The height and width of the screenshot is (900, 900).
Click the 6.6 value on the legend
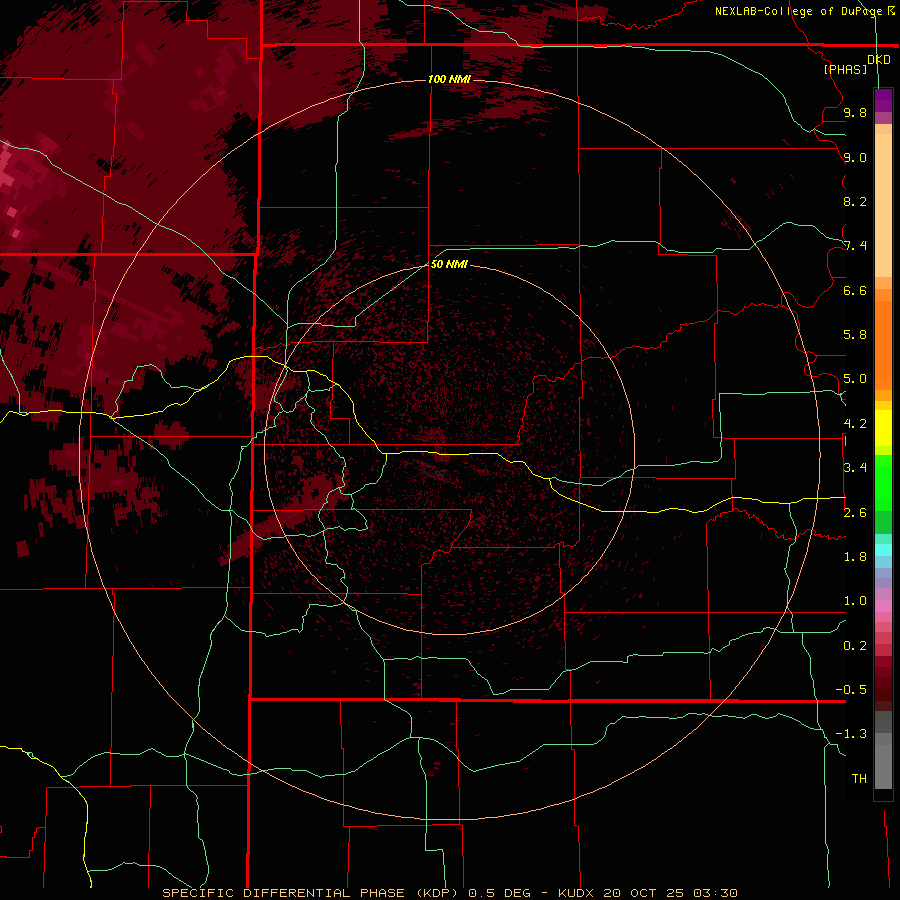(855, 290)
